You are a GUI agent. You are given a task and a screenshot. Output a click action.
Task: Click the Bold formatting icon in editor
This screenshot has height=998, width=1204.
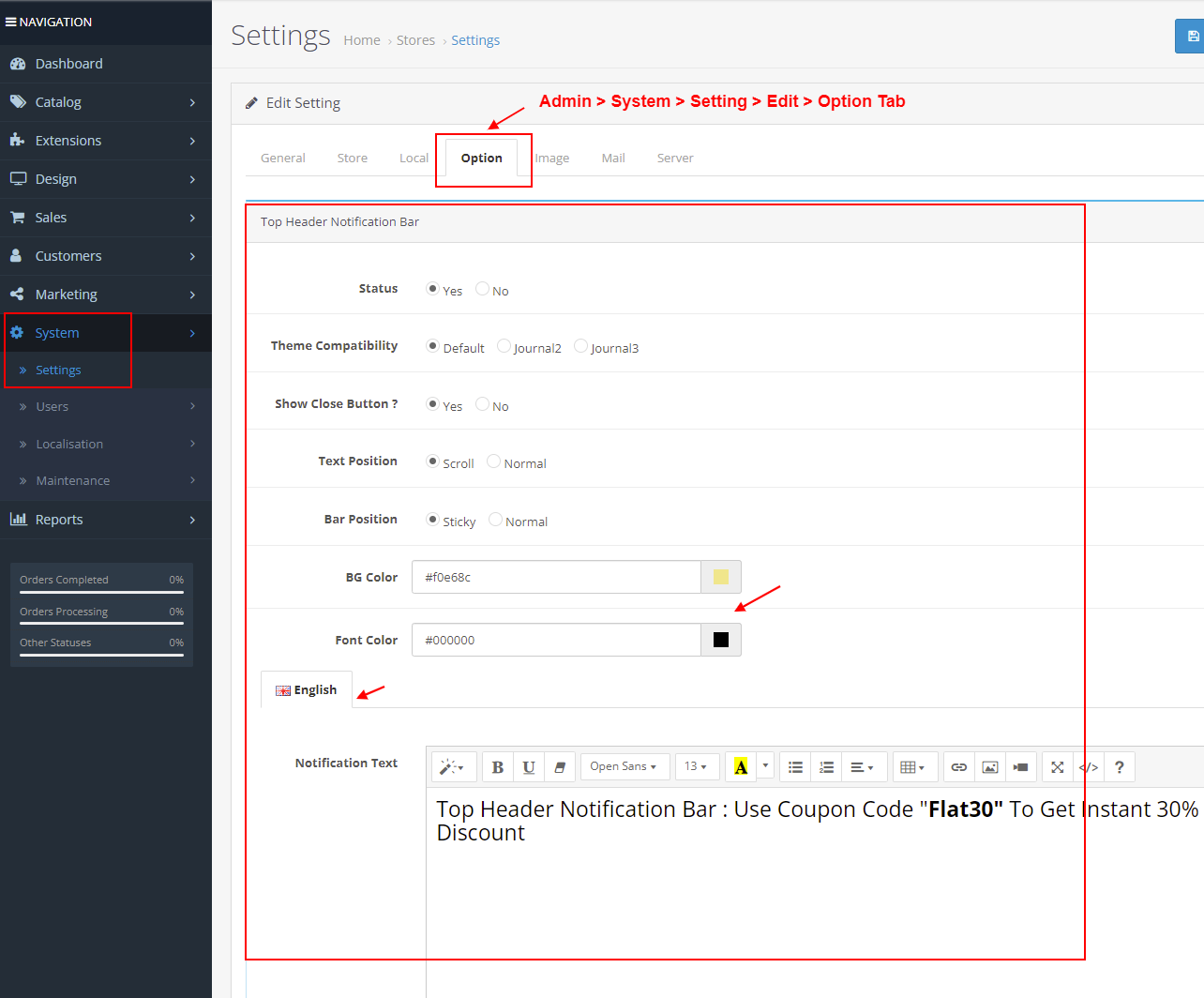498,767
